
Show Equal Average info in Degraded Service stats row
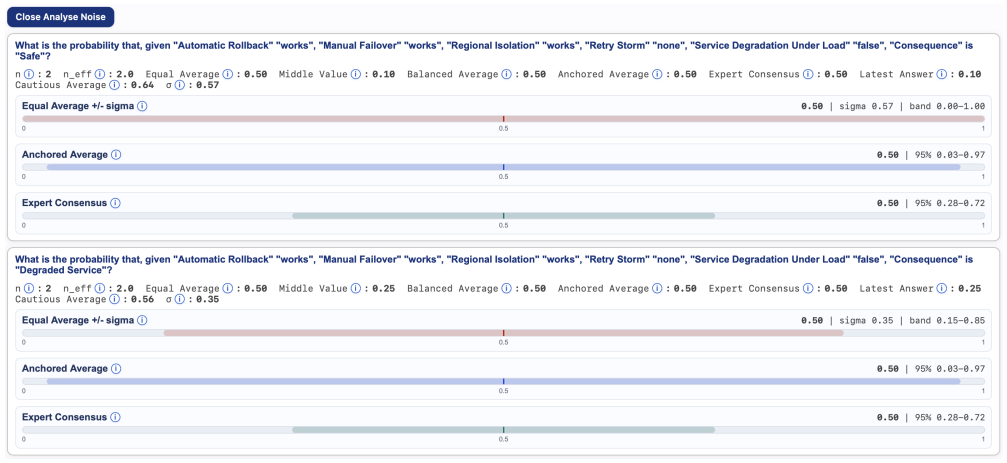pyautogui.click(x=227, y=289)
